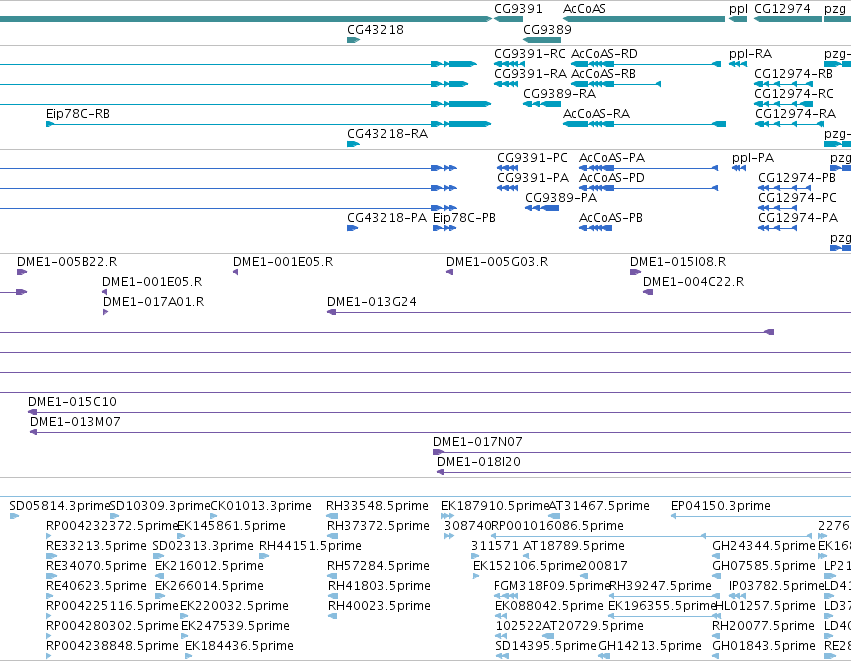
Task: Select the CG9391-RA transcript label
Action: (530, 74)
